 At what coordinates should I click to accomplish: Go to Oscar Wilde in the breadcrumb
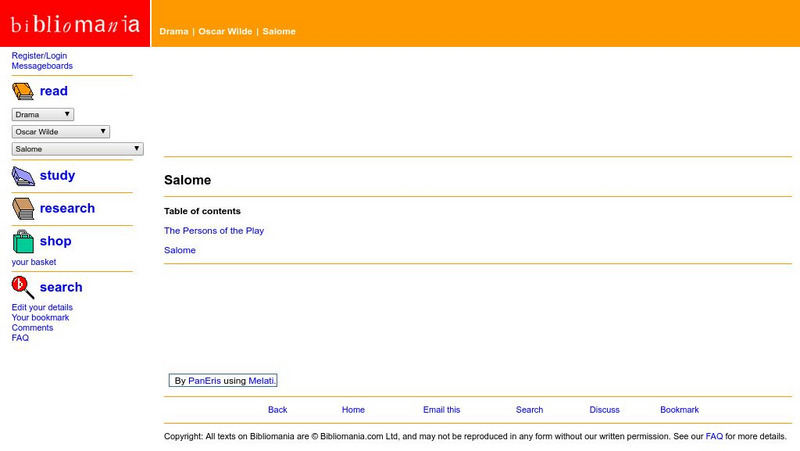225,31
